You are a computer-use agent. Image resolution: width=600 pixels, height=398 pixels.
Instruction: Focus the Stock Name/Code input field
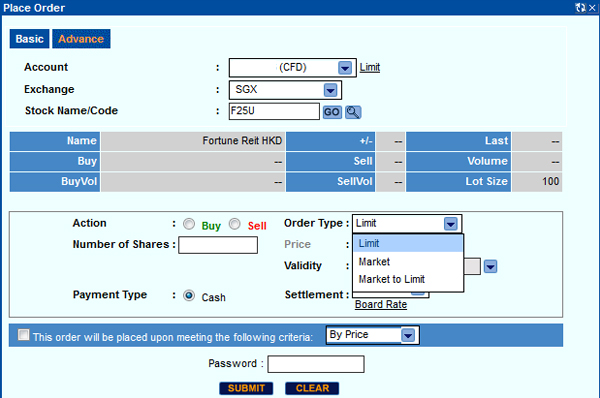(274, 111)
